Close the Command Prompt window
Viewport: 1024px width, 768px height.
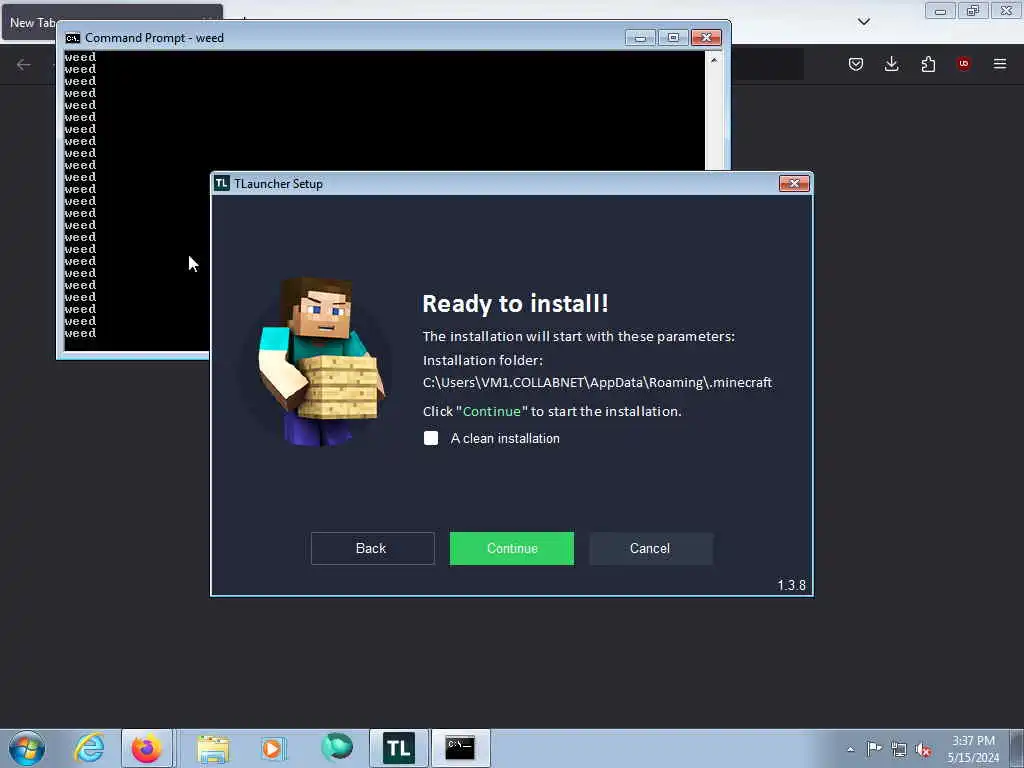tap(706, 38)
